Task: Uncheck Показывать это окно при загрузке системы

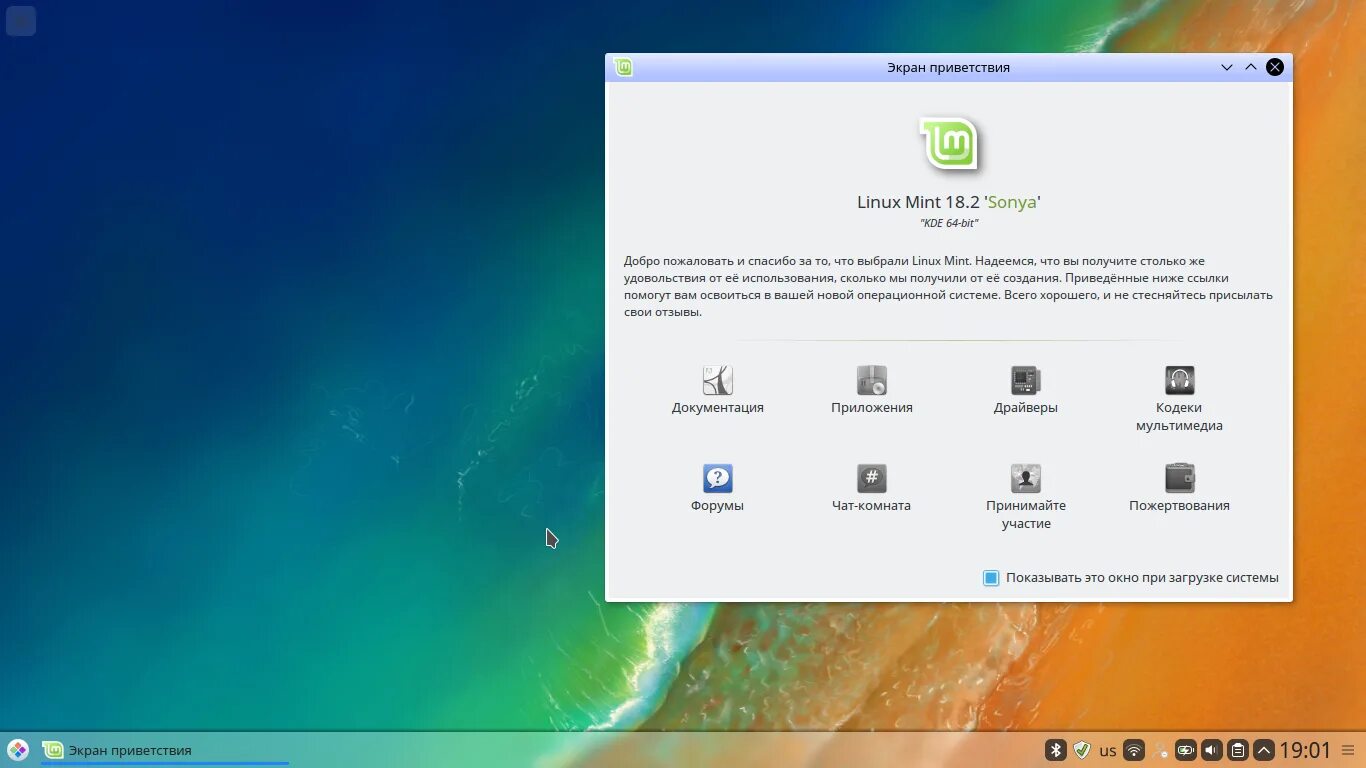Action: click(991, 578)
